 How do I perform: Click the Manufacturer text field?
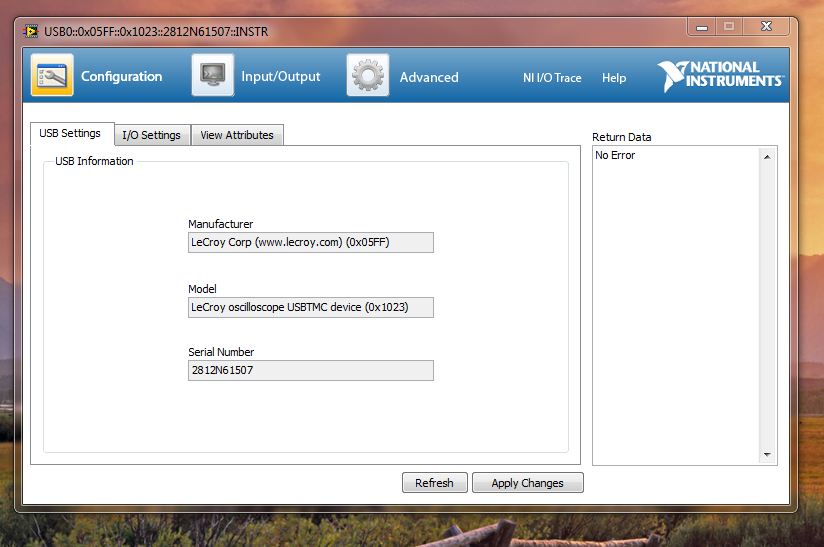pos(310,242)
